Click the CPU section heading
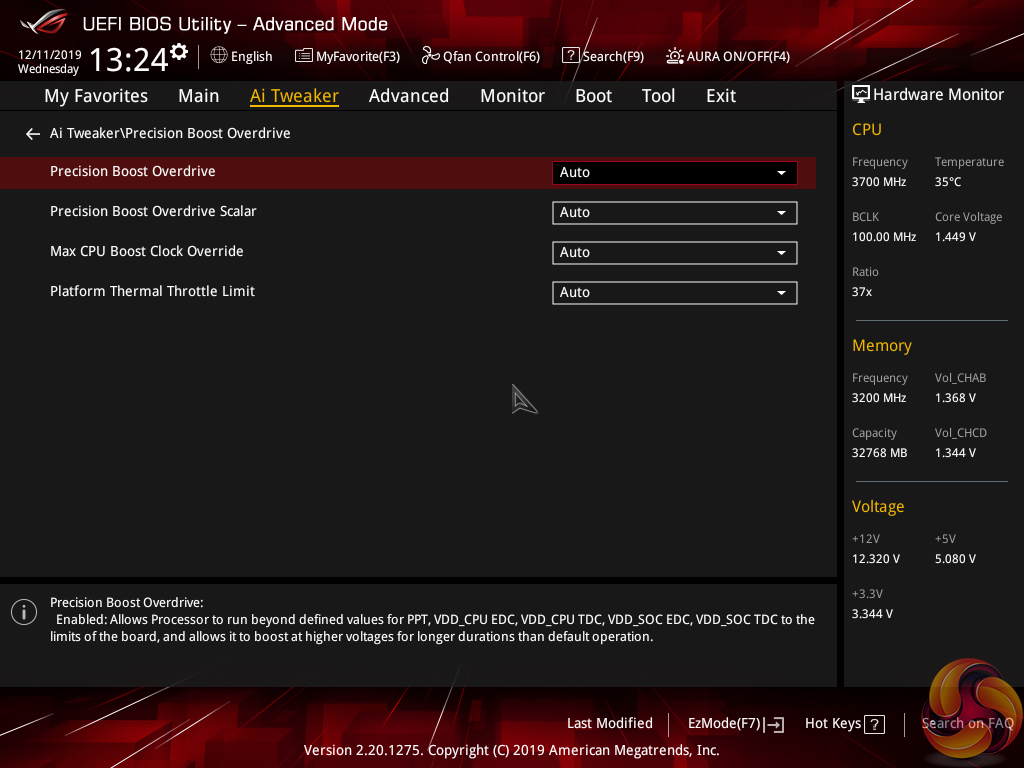This screenshot has height=768, width=1024. (x=867, y=129)
